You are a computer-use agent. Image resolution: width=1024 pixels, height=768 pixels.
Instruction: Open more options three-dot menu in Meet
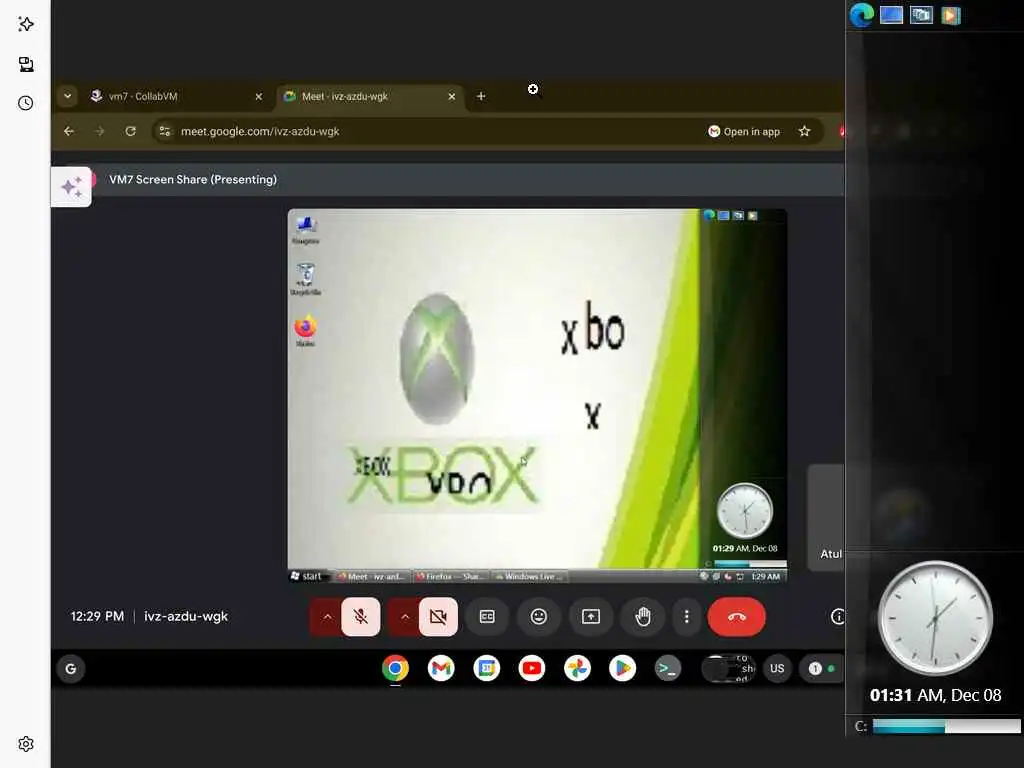pyautogui.click(x=686, y=616)
